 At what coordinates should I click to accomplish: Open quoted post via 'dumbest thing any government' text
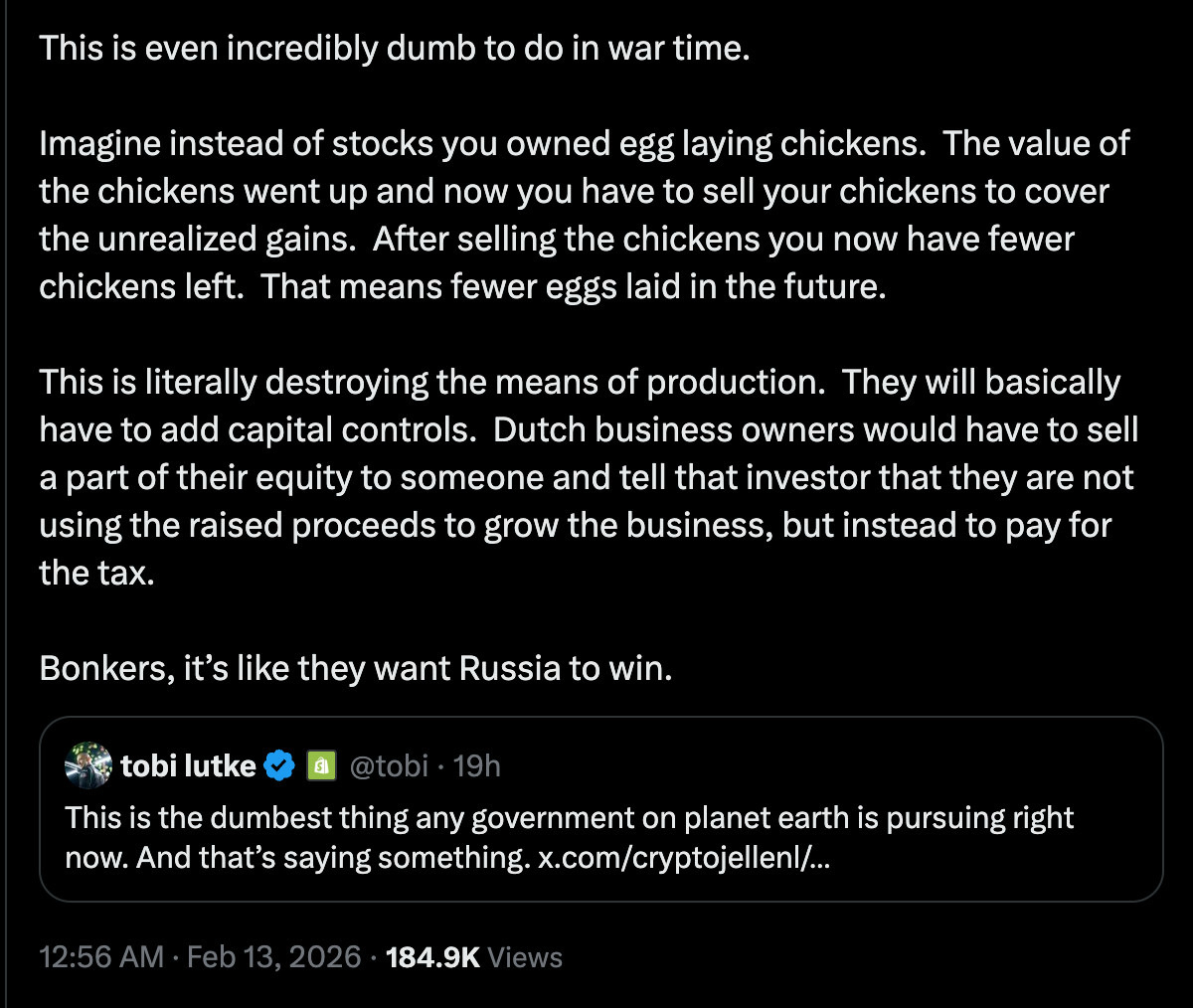pos(569,818)
